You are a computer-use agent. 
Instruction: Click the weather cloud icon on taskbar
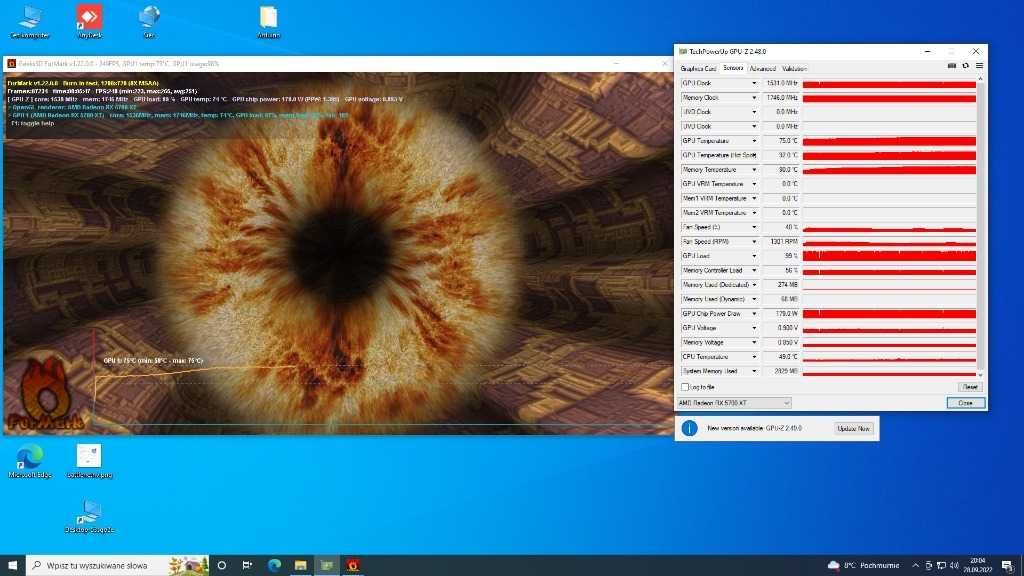pyautogui.click(x=833, y=565)
